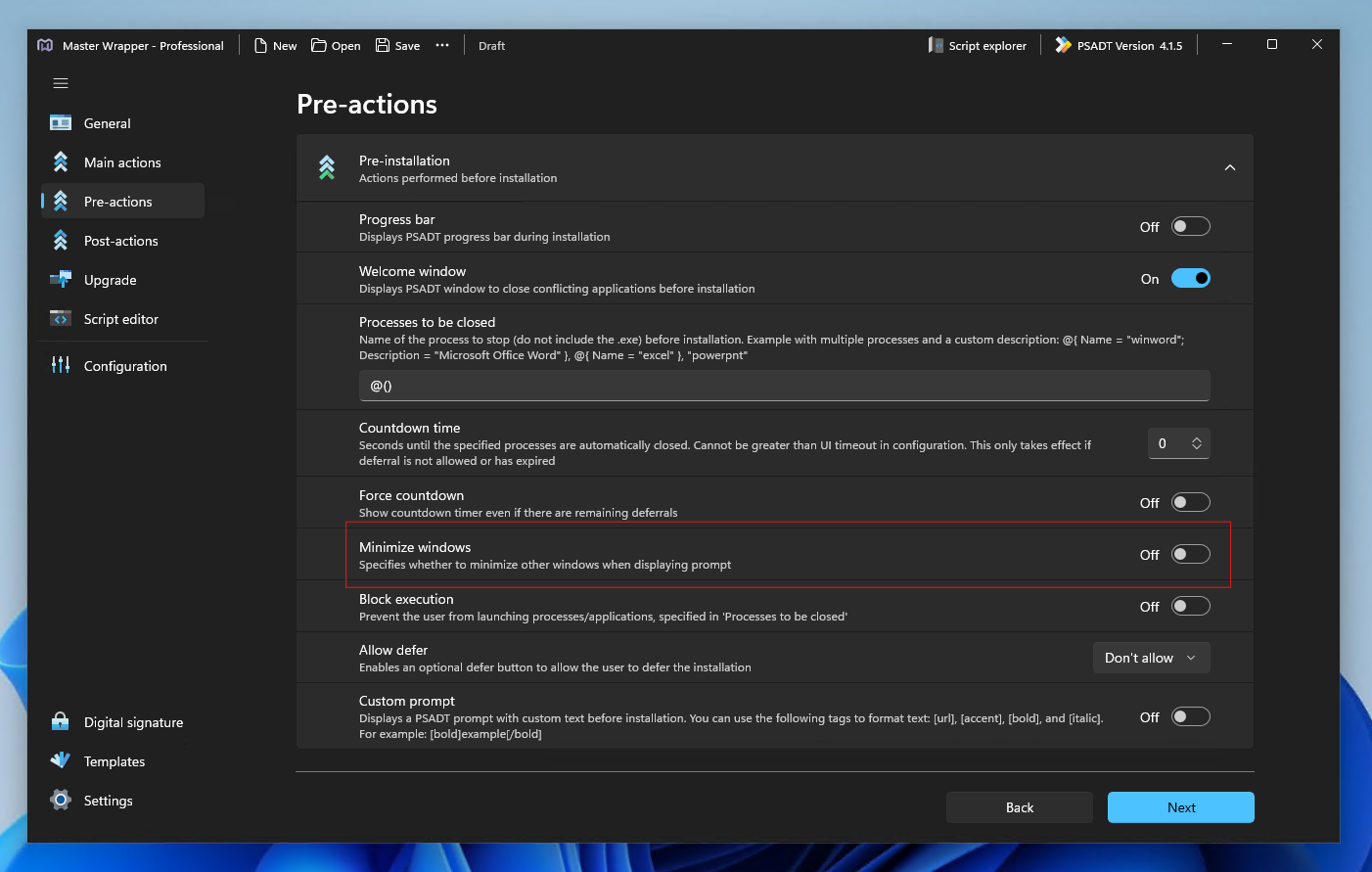Click the Custom prompt setting label
Image resolution: width=1372 pixels, height=872 pixels.
(x=407, y=701)
